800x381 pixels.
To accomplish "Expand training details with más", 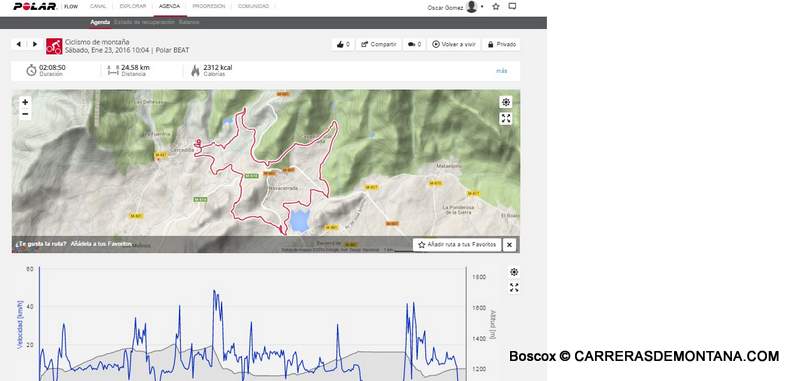I will click(502, 71).
